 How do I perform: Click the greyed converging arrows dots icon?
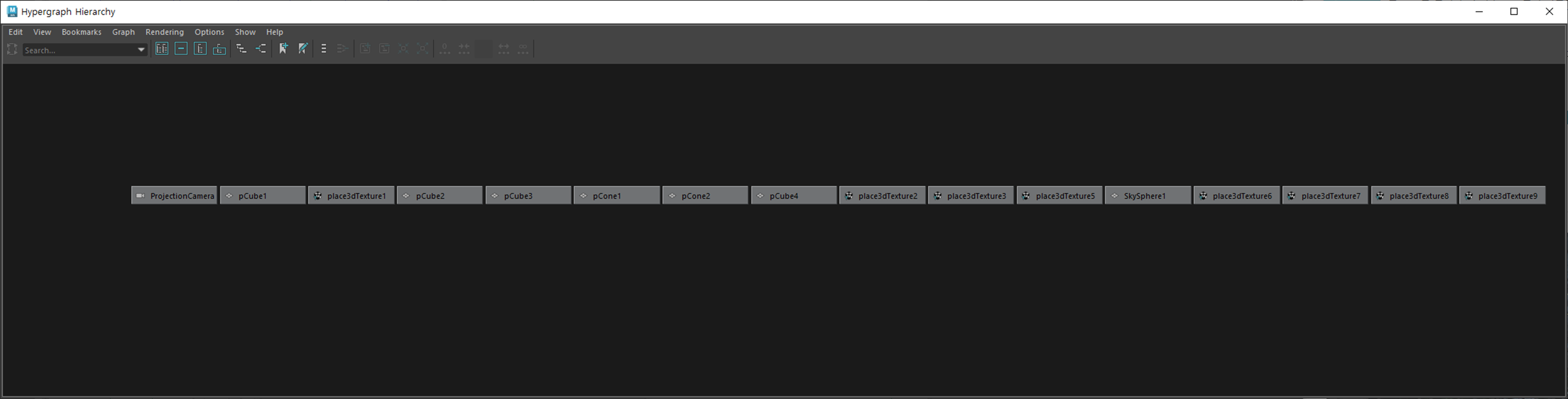tap(464, 48)
